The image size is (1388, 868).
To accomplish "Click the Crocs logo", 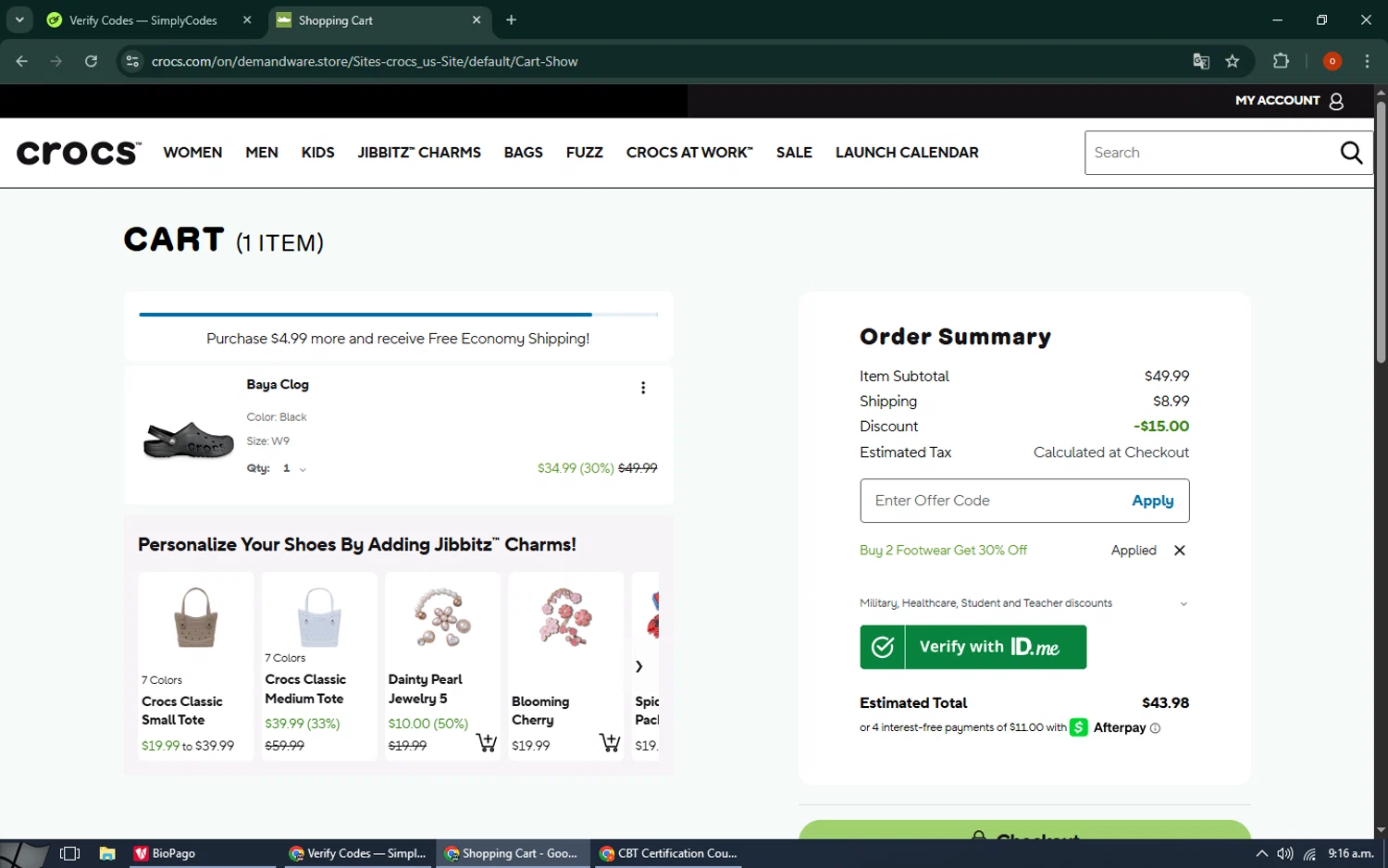I will 79,153.
